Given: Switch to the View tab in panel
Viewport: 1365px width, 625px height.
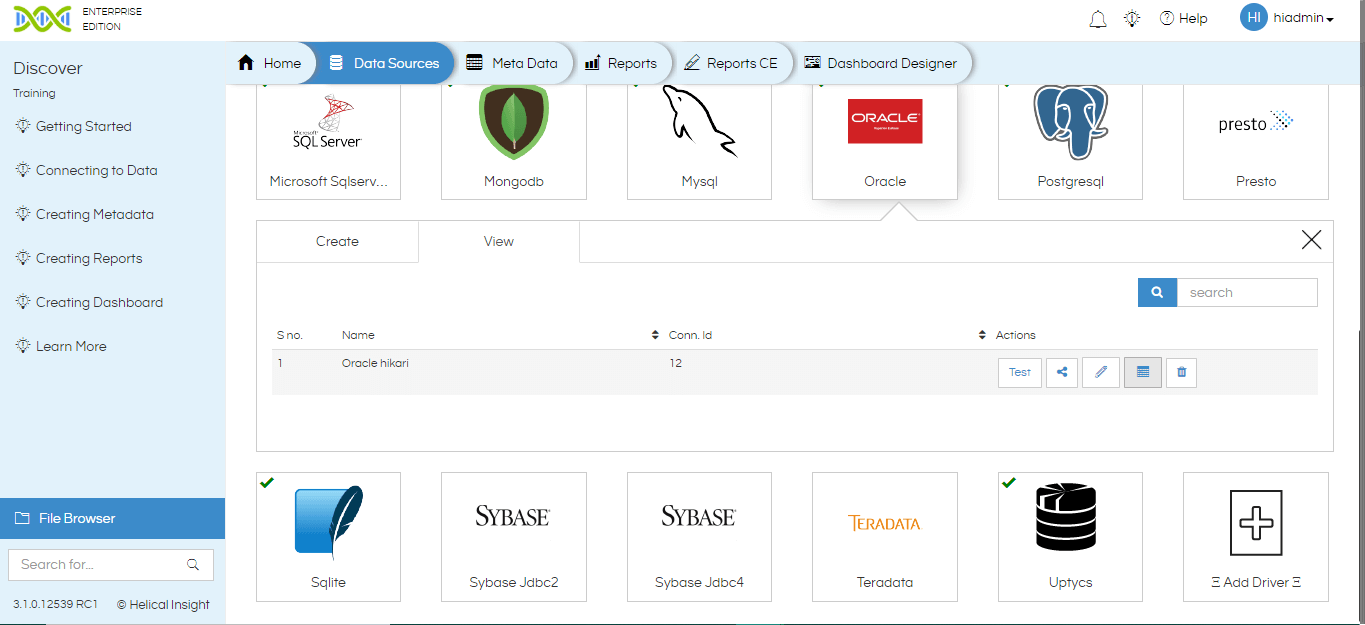Looking at the screenshot, I should tap(499, 241).
